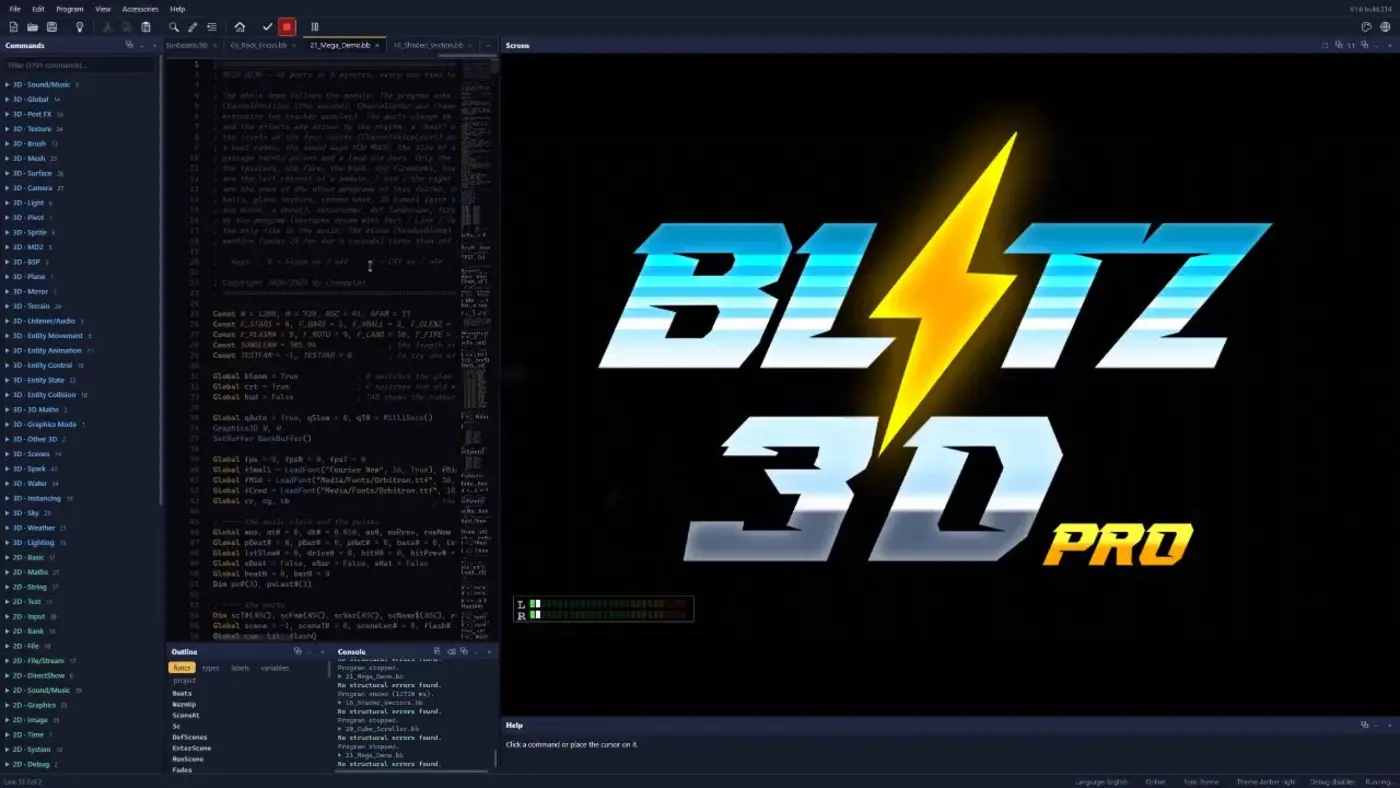The height and width of the screenshot is (788, 1400).
Task: Click the Home icon in toolbar
Action: tap(239, 27)
